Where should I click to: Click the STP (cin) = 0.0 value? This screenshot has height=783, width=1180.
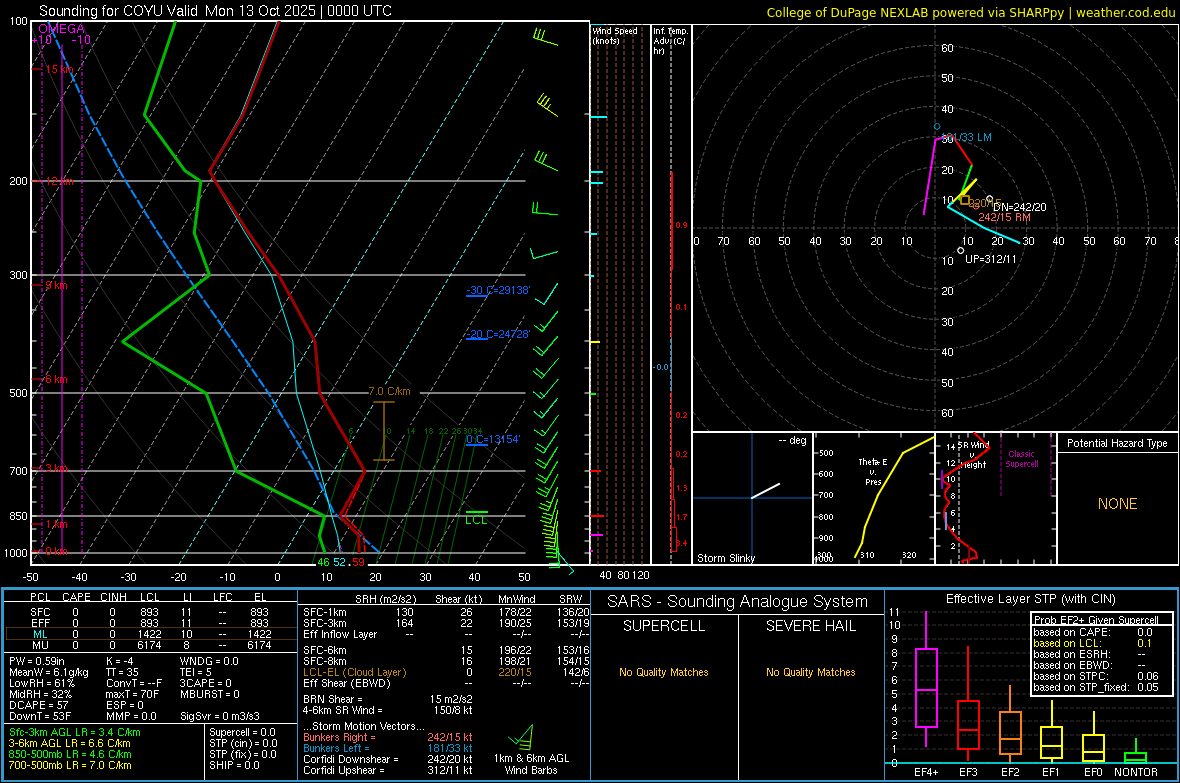click(243, 743)
